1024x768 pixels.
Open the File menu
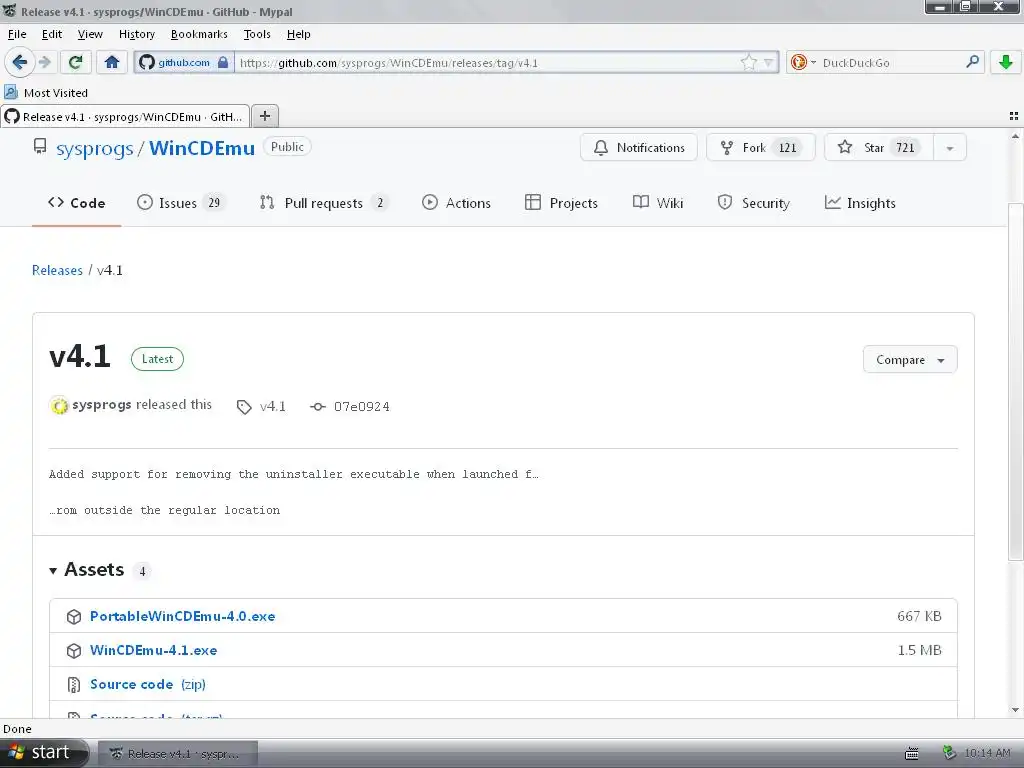tap(17, 34)
